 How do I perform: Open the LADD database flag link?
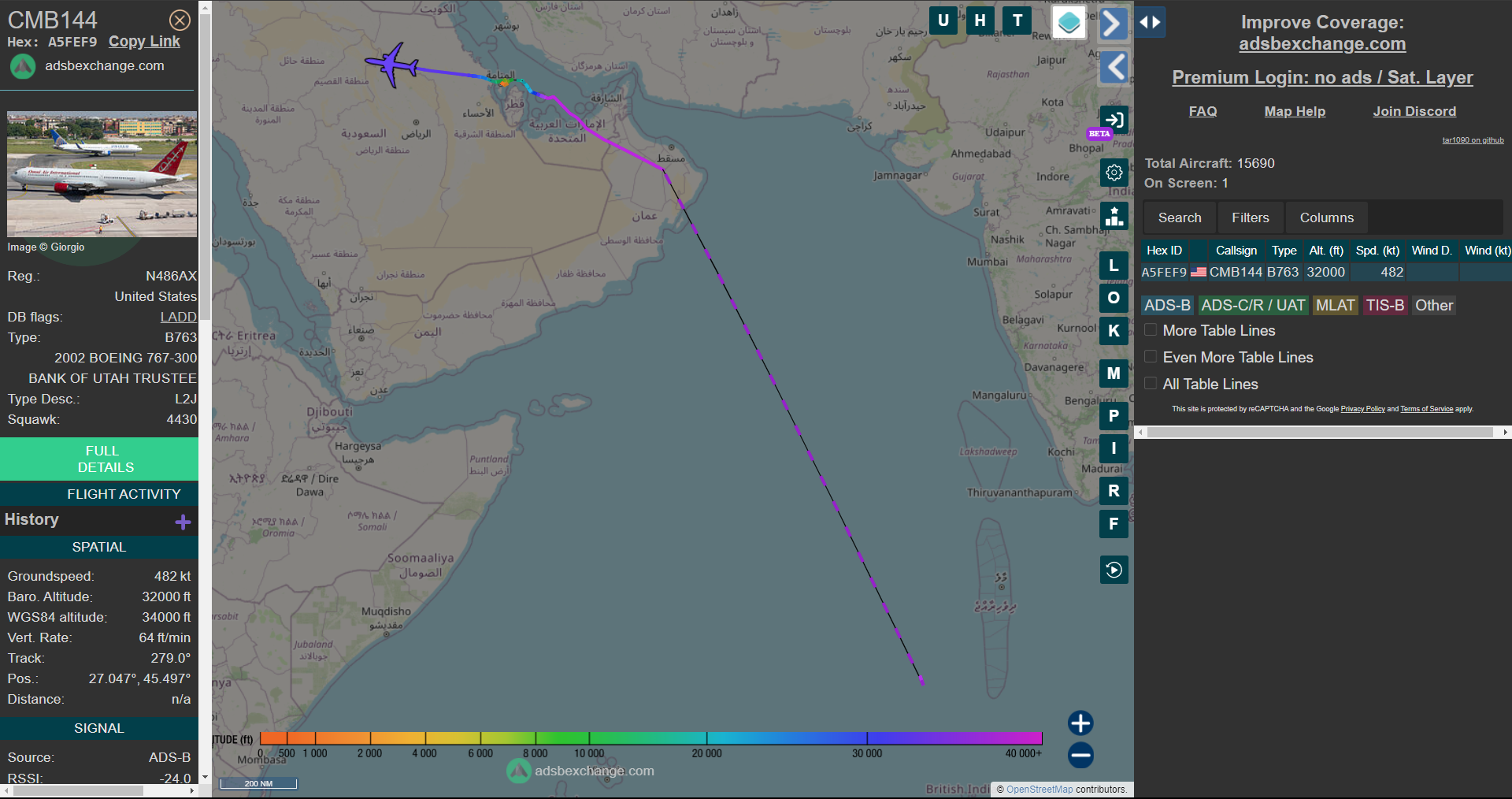pos(179,317)
